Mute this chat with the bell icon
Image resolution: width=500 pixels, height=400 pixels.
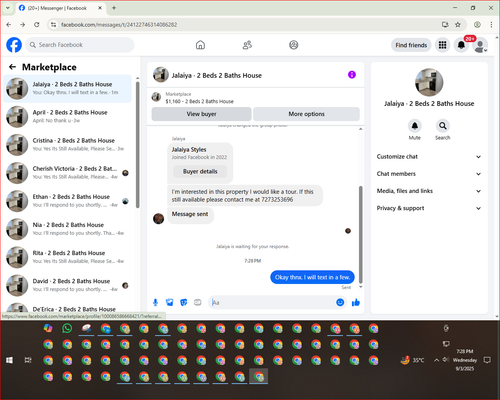(415, 126)
